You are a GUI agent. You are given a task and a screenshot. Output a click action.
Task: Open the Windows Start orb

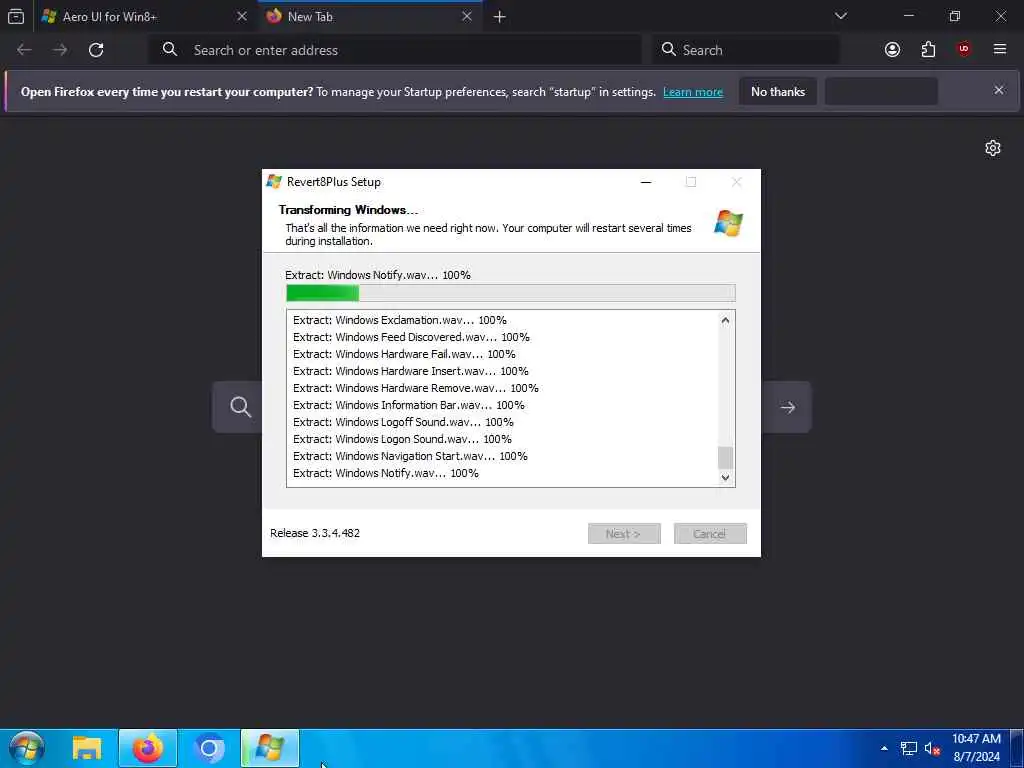click(x=26, y=748)
